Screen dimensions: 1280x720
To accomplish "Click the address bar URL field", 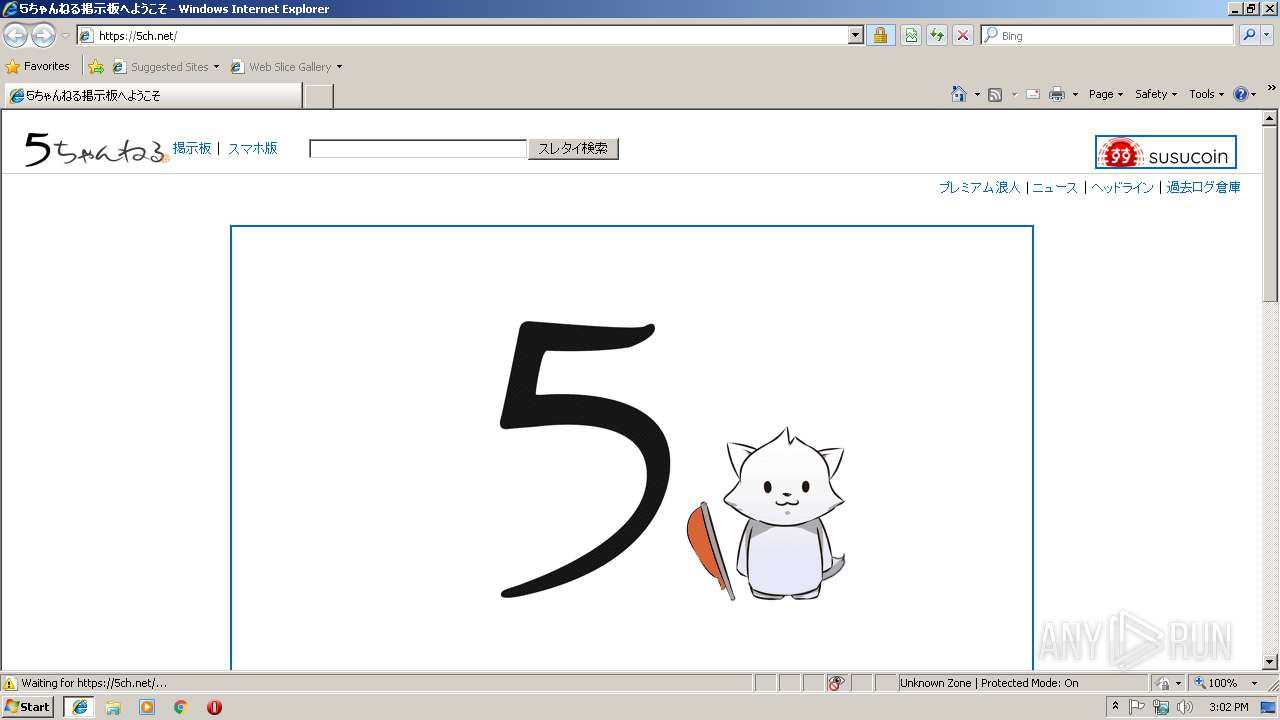I will coord(462,36).
